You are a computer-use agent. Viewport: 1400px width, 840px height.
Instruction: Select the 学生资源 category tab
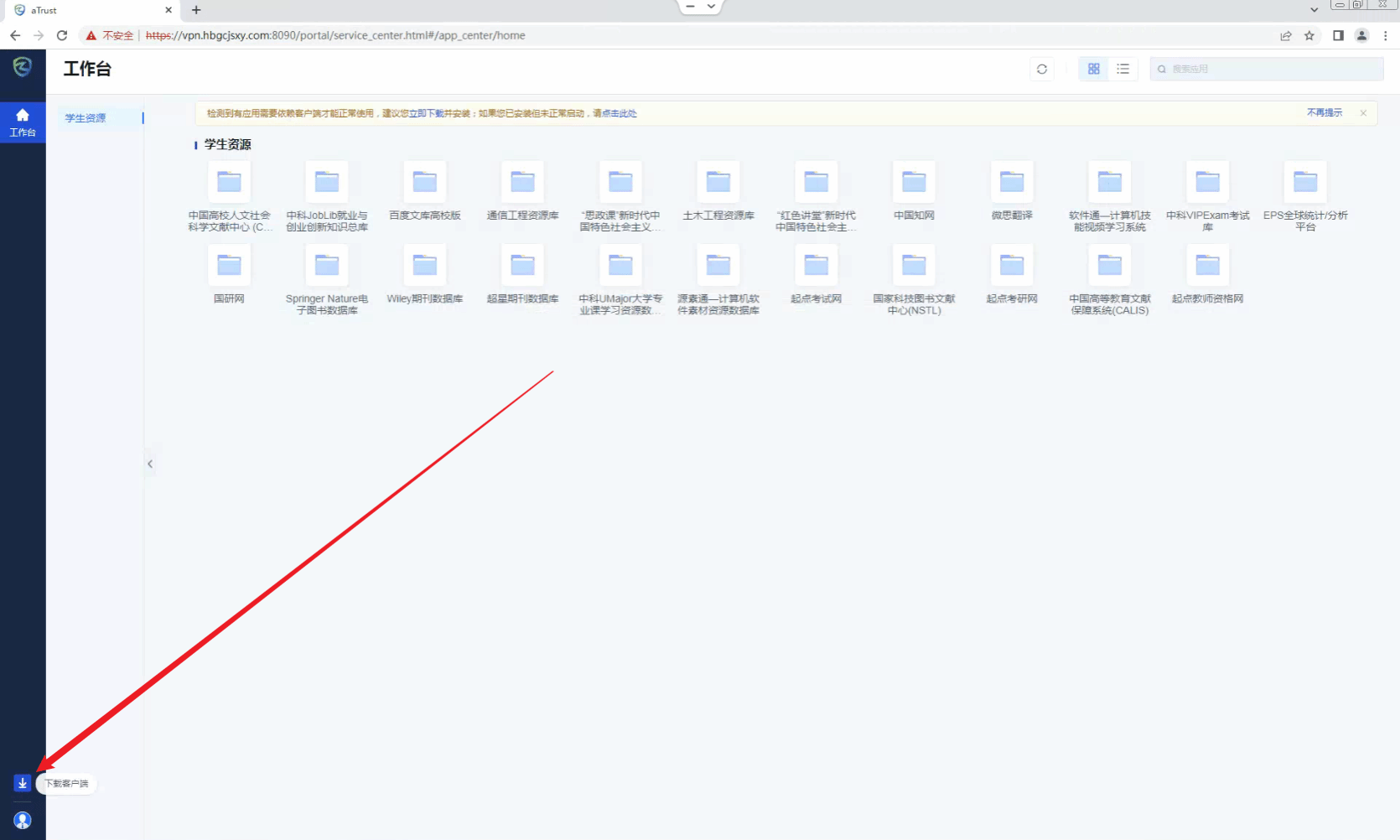coord(86,118)
